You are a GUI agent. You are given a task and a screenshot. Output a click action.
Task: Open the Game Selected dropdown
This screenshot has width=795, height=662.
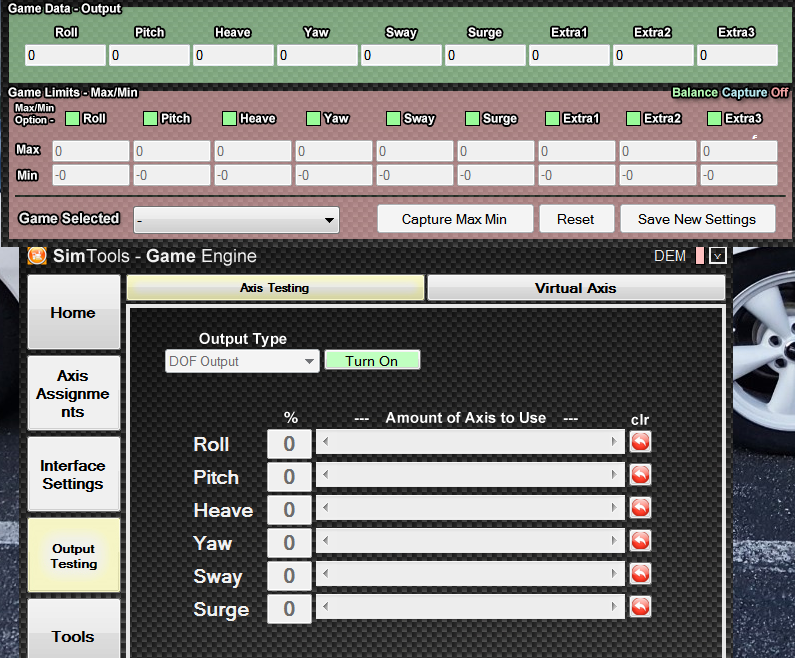[x=236, y=220]
